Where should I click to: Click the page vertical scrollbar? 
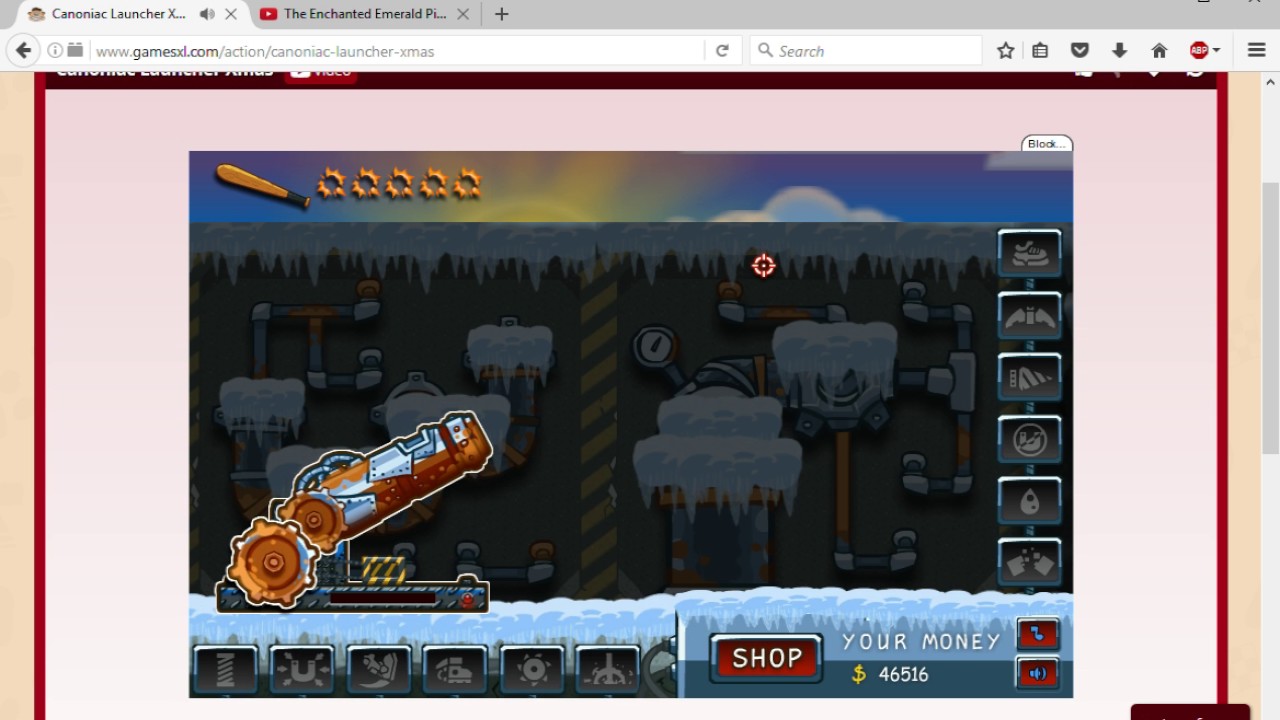point(1270,318)
